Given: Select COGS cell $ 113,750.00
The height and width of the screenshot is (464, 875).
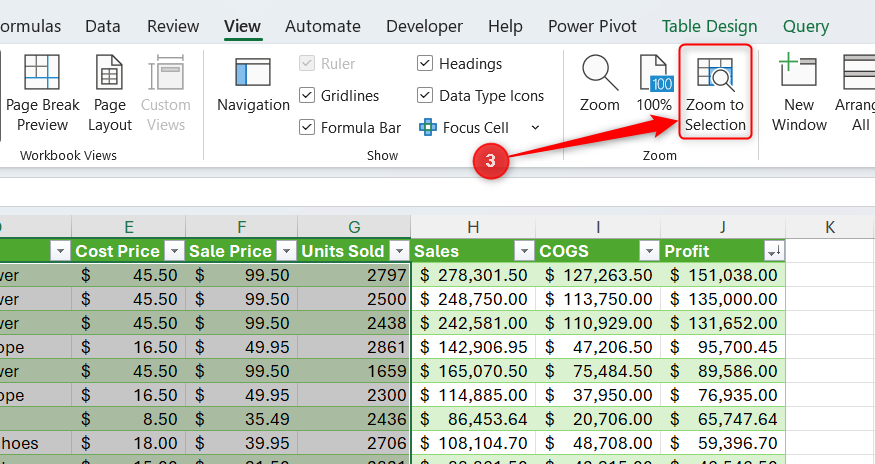Looking at the screenshot, I should pos(598,299).
